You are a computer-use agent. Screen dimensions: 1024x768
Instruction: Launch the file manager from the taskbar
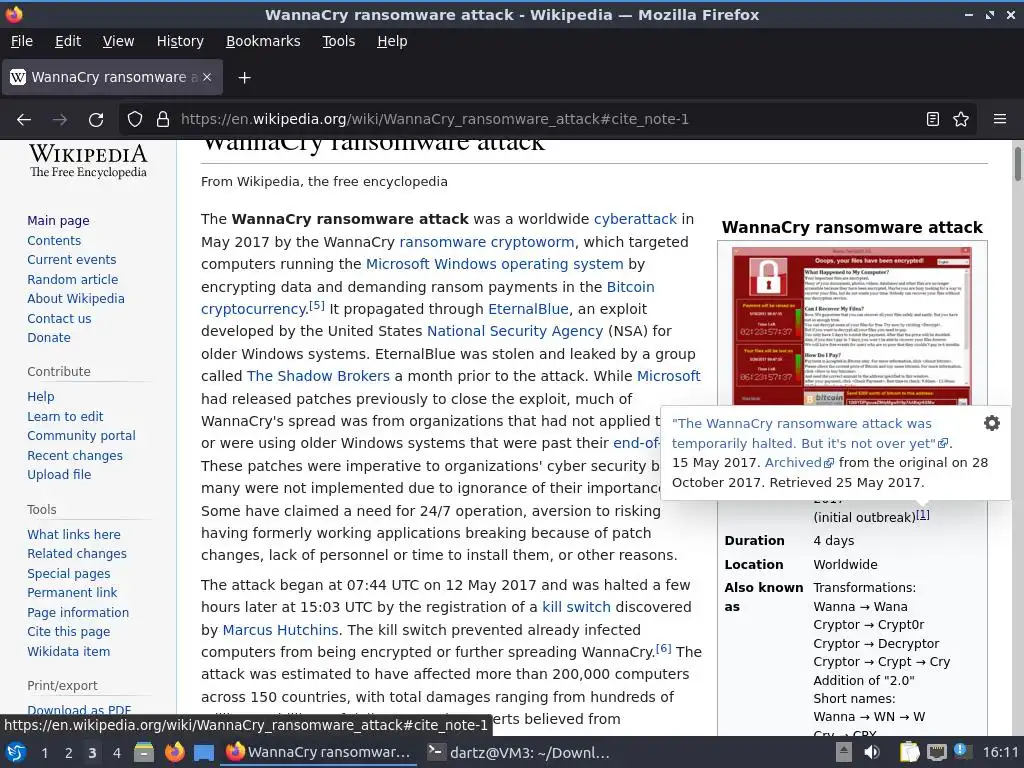144,752
